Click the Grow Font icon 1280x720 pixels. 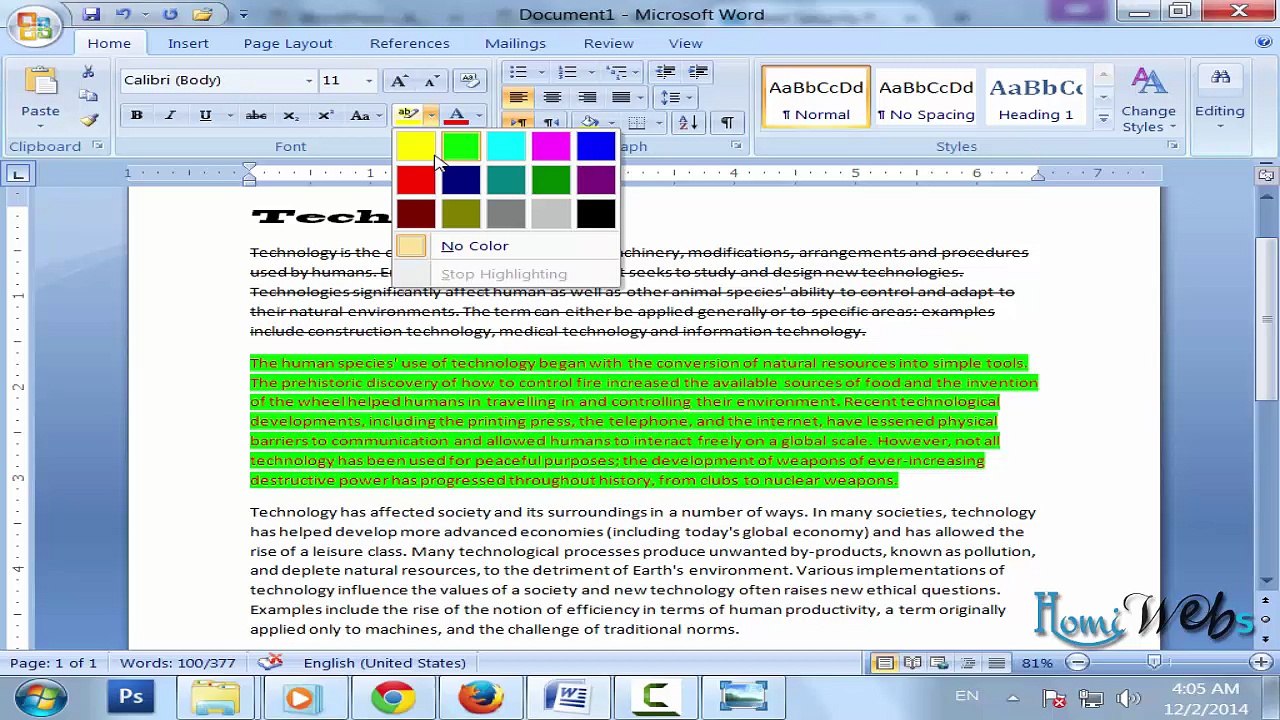(x=399, y=80)
